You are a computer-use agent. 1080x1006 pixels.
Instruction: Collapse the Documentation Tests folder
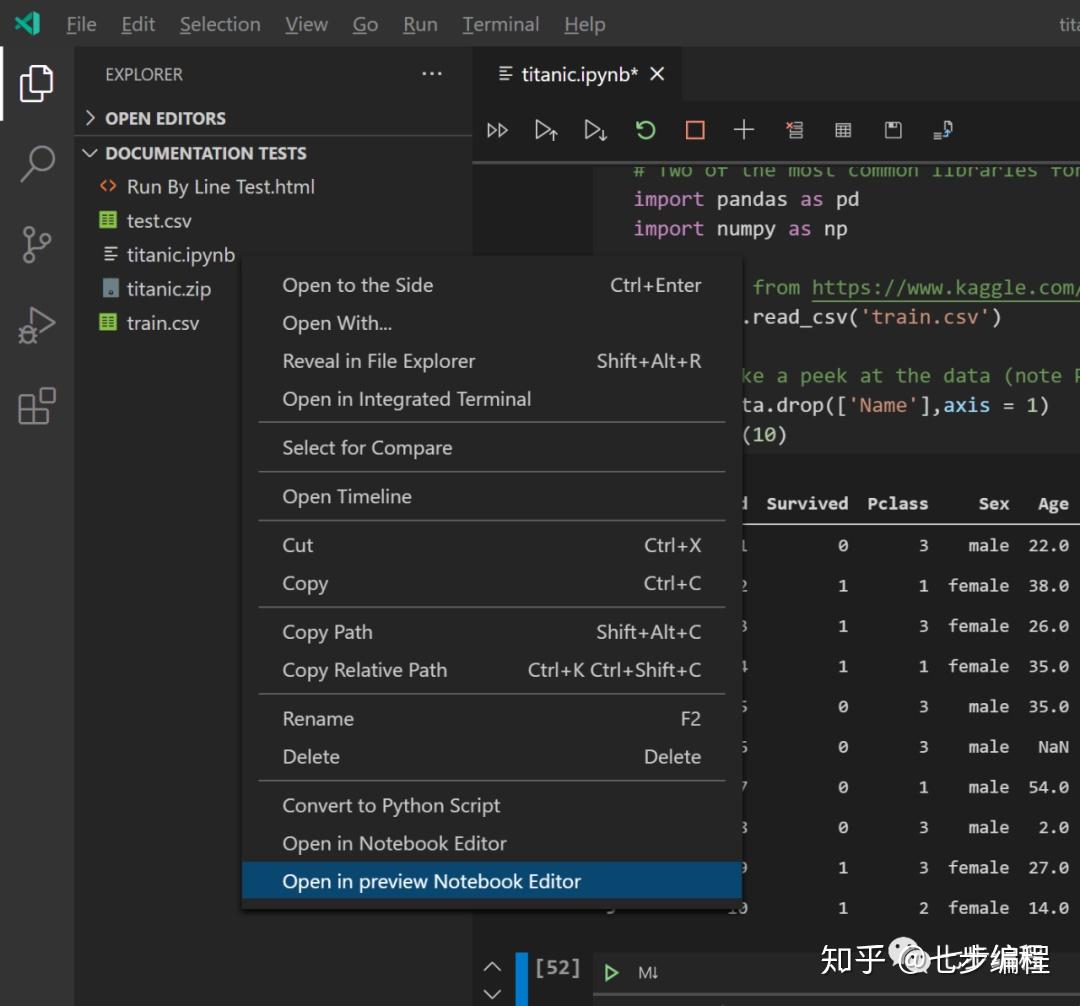[205, 153]
